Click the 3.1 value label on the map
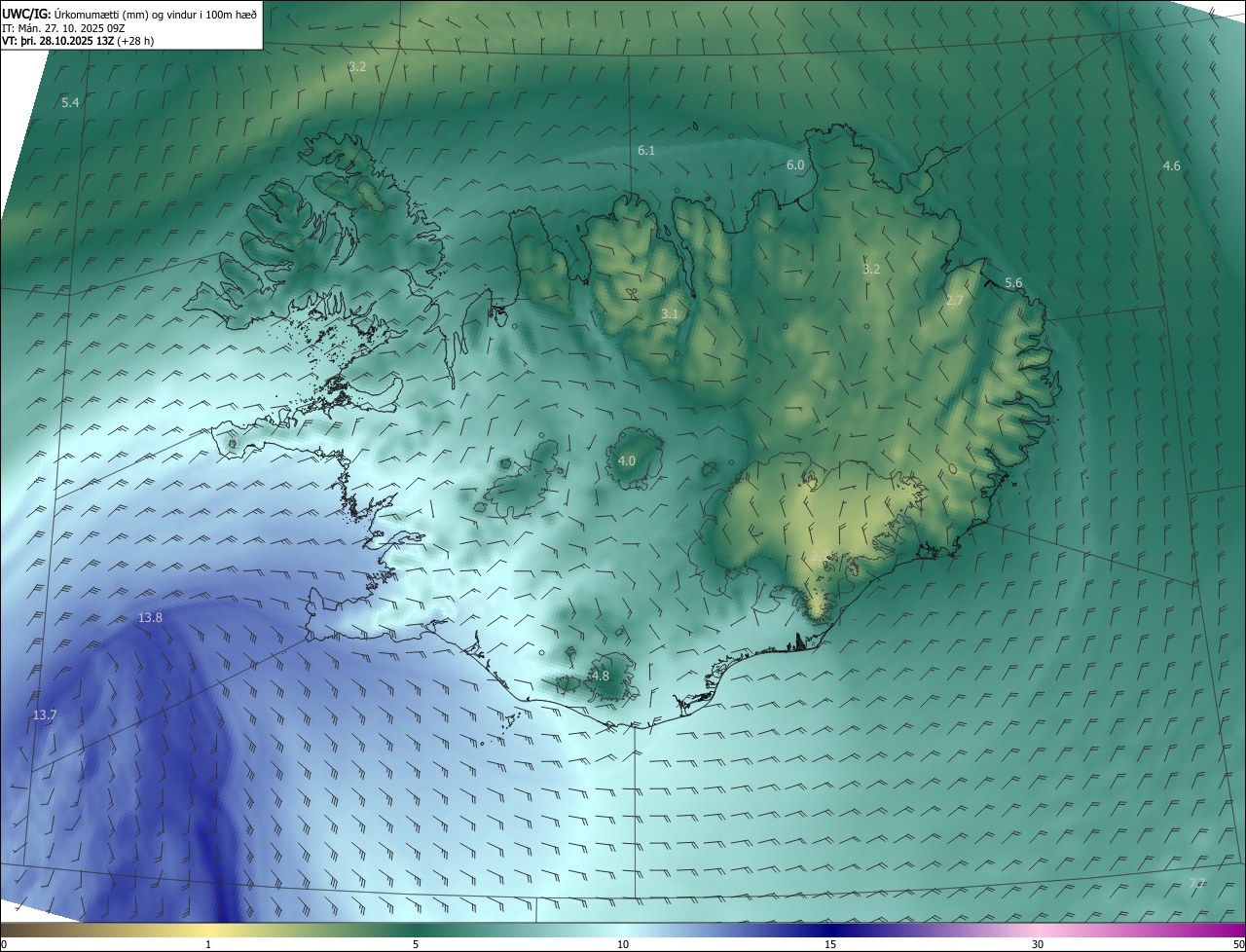 [x=669, y=314]
